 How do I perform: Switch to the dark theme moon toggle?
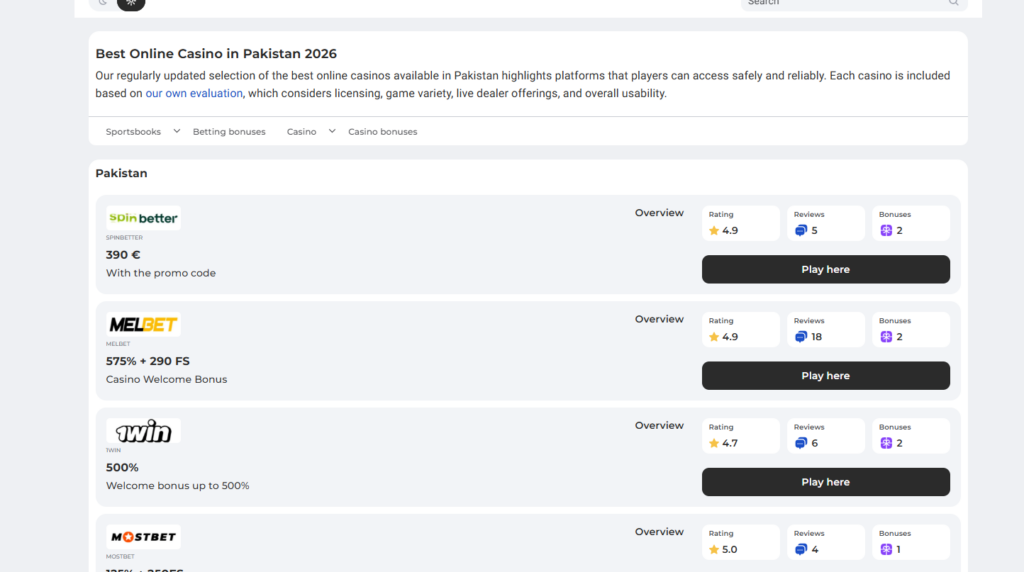point(103,3)
